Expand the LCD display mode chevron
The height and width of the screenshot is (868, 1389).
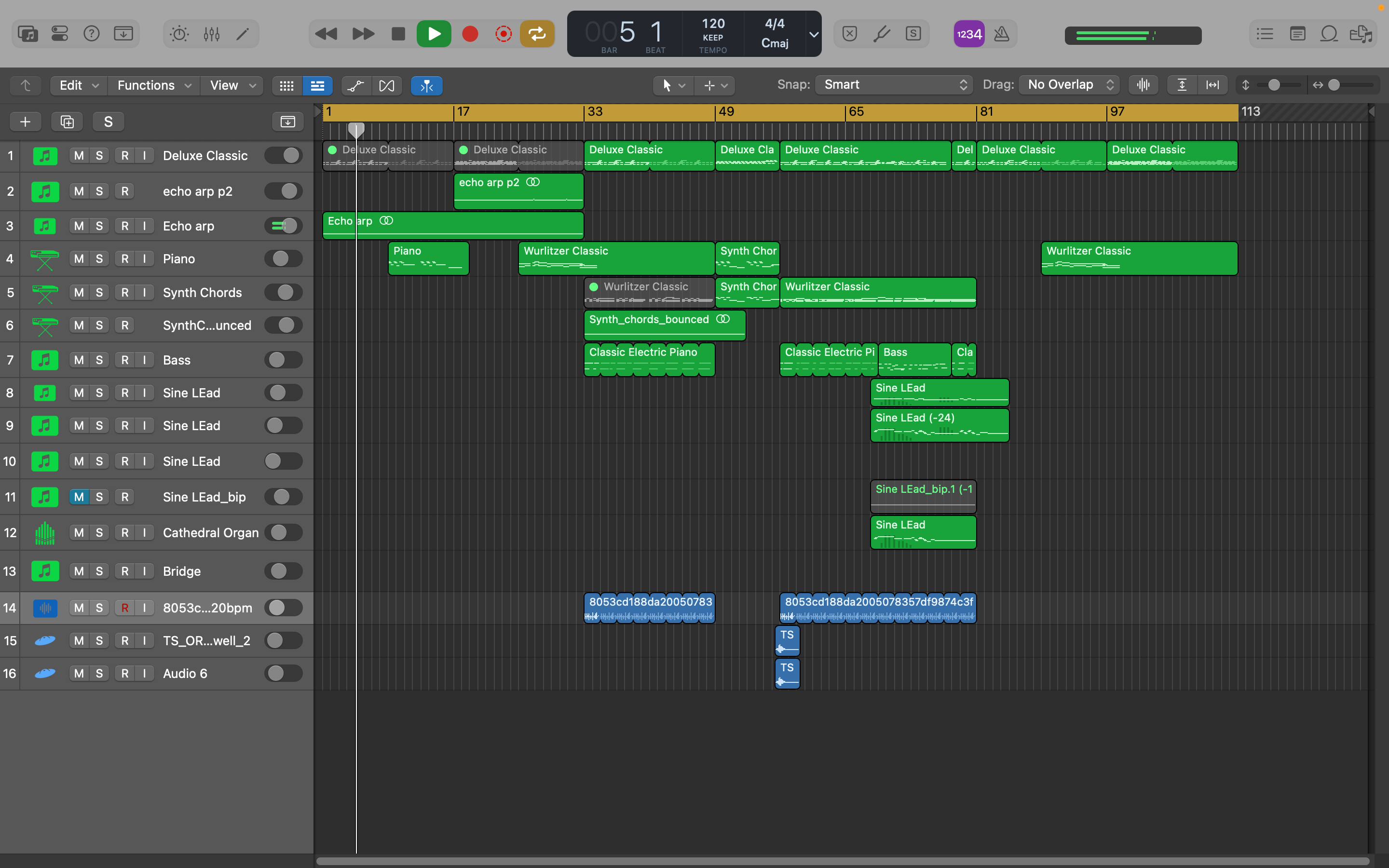[813, 34]
